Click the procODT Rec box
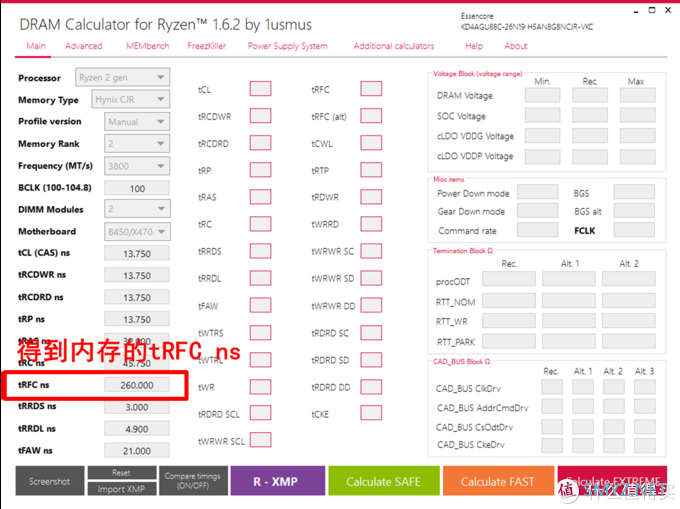The image size is (680, 509). pyautogui.click(x=509, y=279)
